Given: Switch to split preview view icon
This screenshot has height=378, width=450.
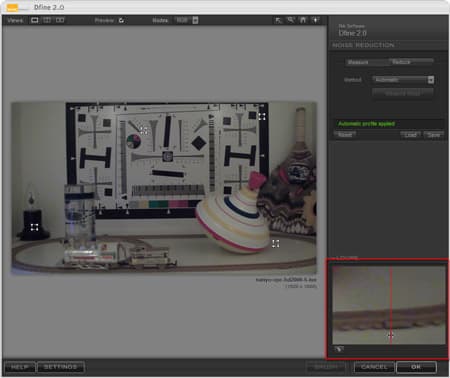Looking at the screenshot, I should point(47,20).
